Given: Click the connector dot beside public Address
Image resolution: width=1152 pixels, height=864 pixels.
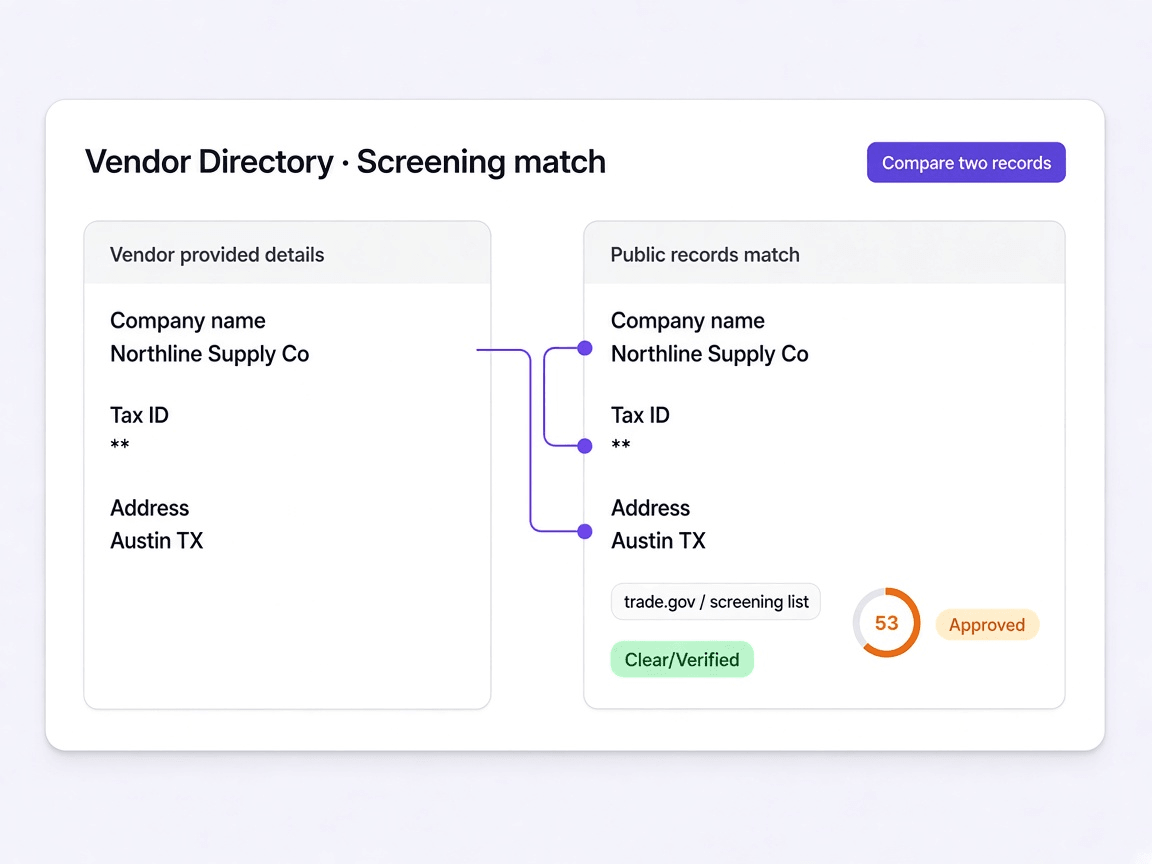Looking at the screenshot, I should pos(585,531).
